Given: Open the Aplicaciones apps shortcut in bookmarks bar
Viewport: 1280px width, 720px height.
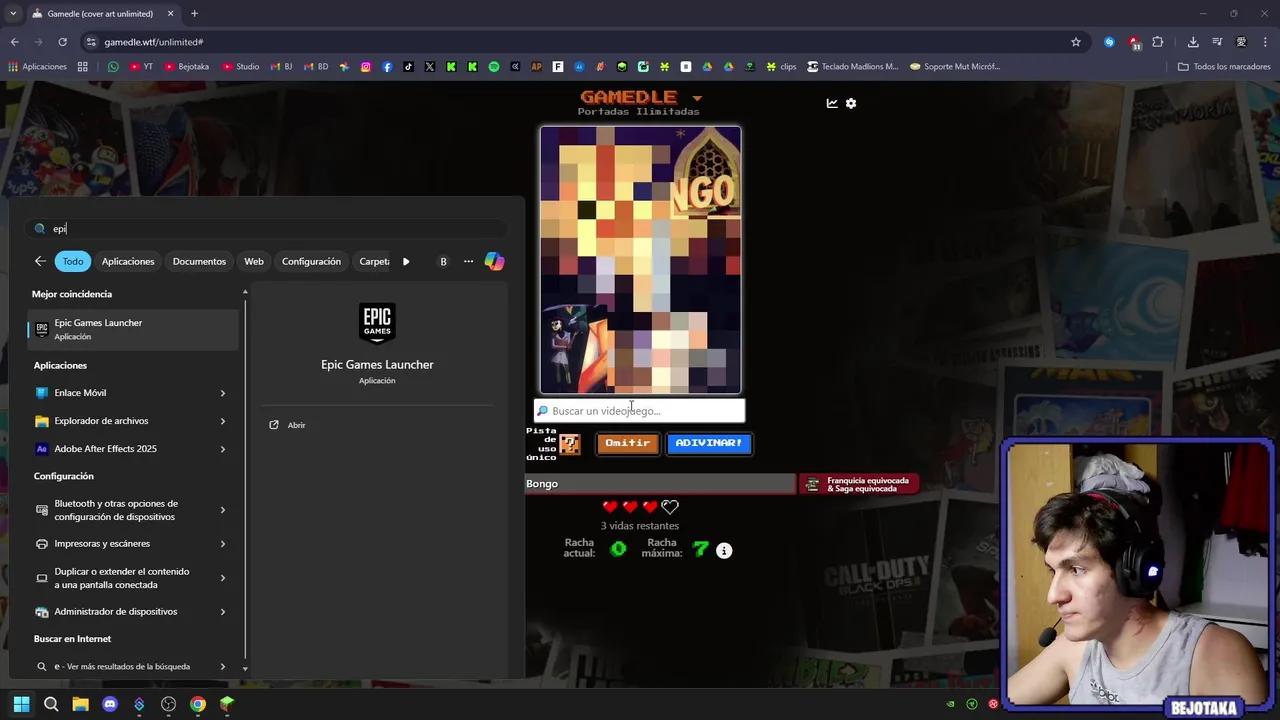Looking at the screenshot, I should point(38,67).
